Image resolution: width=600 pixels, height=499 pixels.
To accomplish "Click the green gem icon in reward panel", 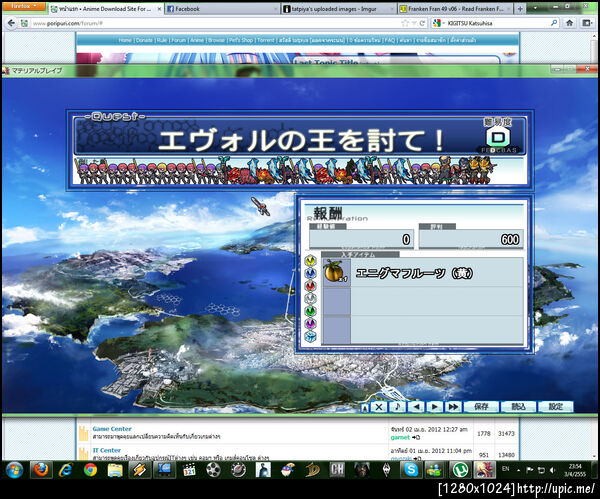I will [311, 311].
